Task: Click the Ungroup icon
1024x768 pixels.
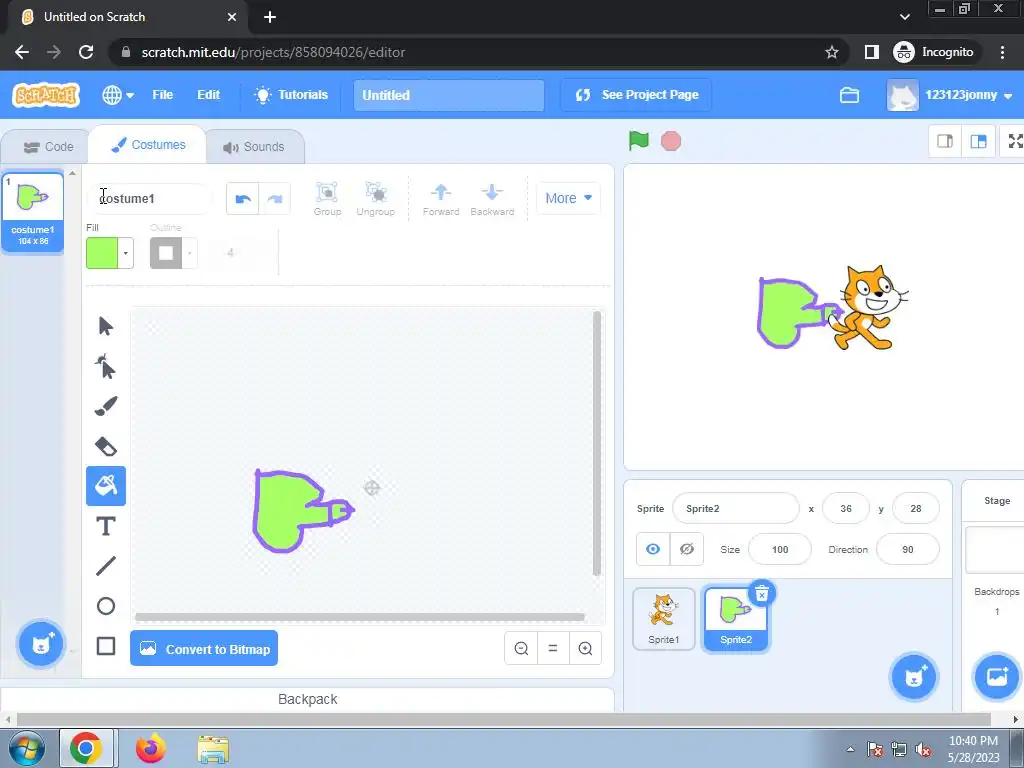Action: point(376,199)
